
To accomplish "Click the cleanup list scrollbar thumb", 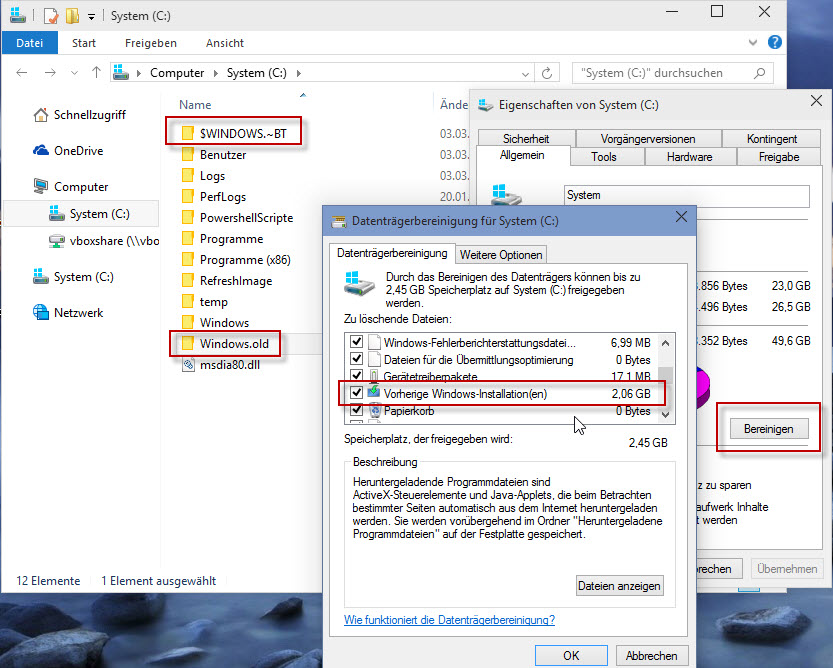I will 666,375.
